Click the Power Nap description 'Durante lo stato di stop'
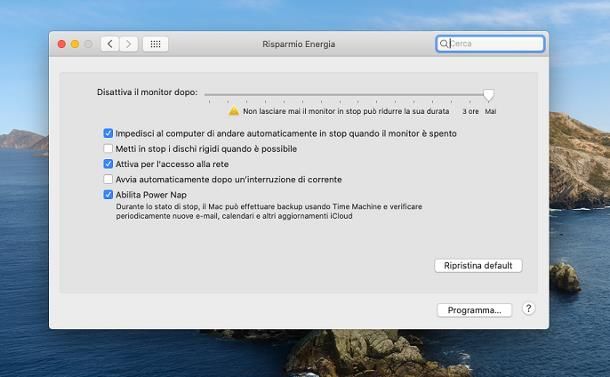The width and height of the screenshot is (610, 377). pyautogui.click(x=269, y=211)
